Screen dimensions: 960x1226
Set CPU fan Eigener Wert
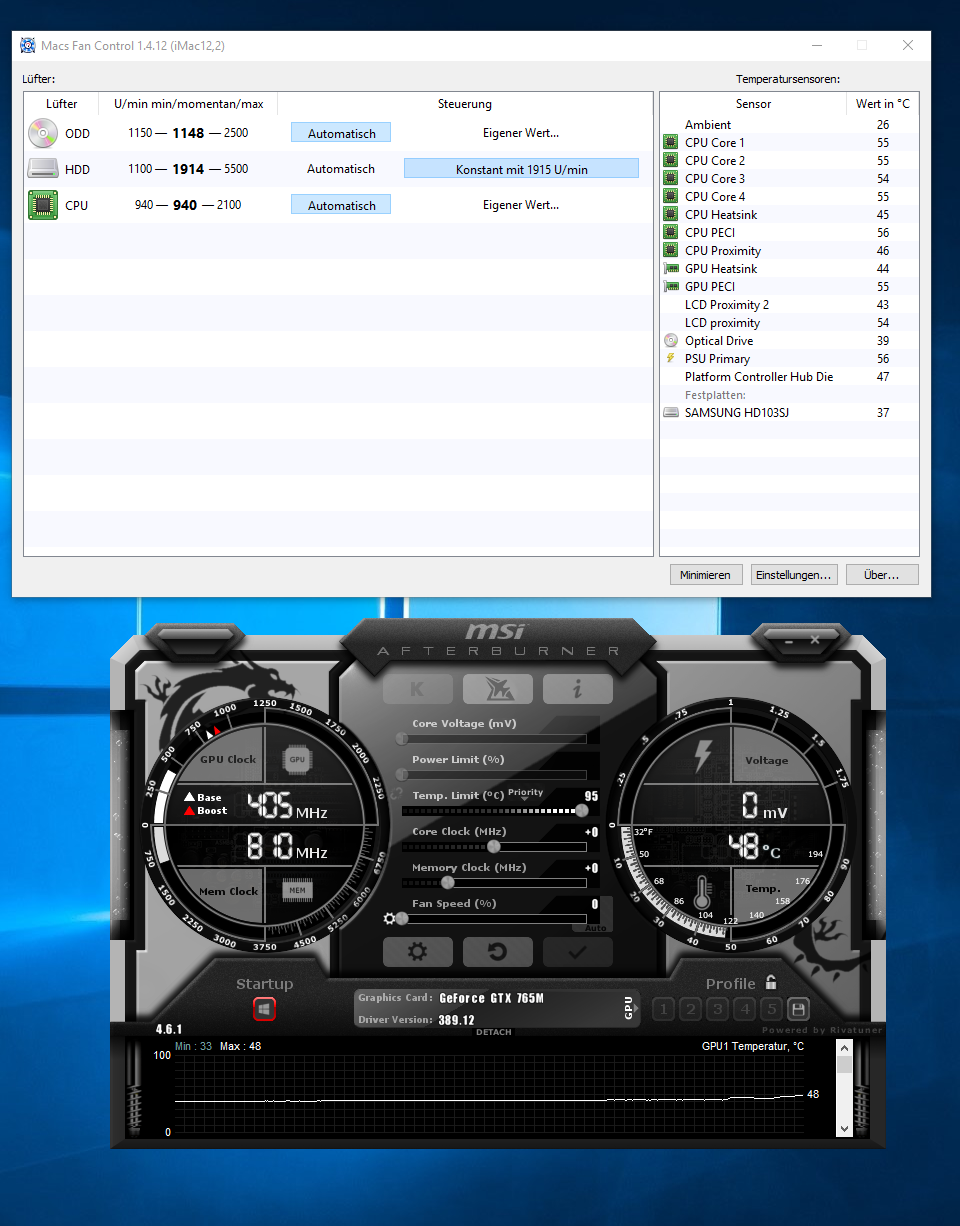521,205
